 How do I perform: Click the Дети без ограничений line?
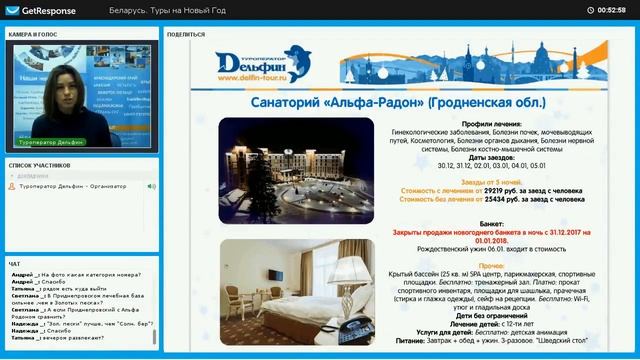click(492, 316)
